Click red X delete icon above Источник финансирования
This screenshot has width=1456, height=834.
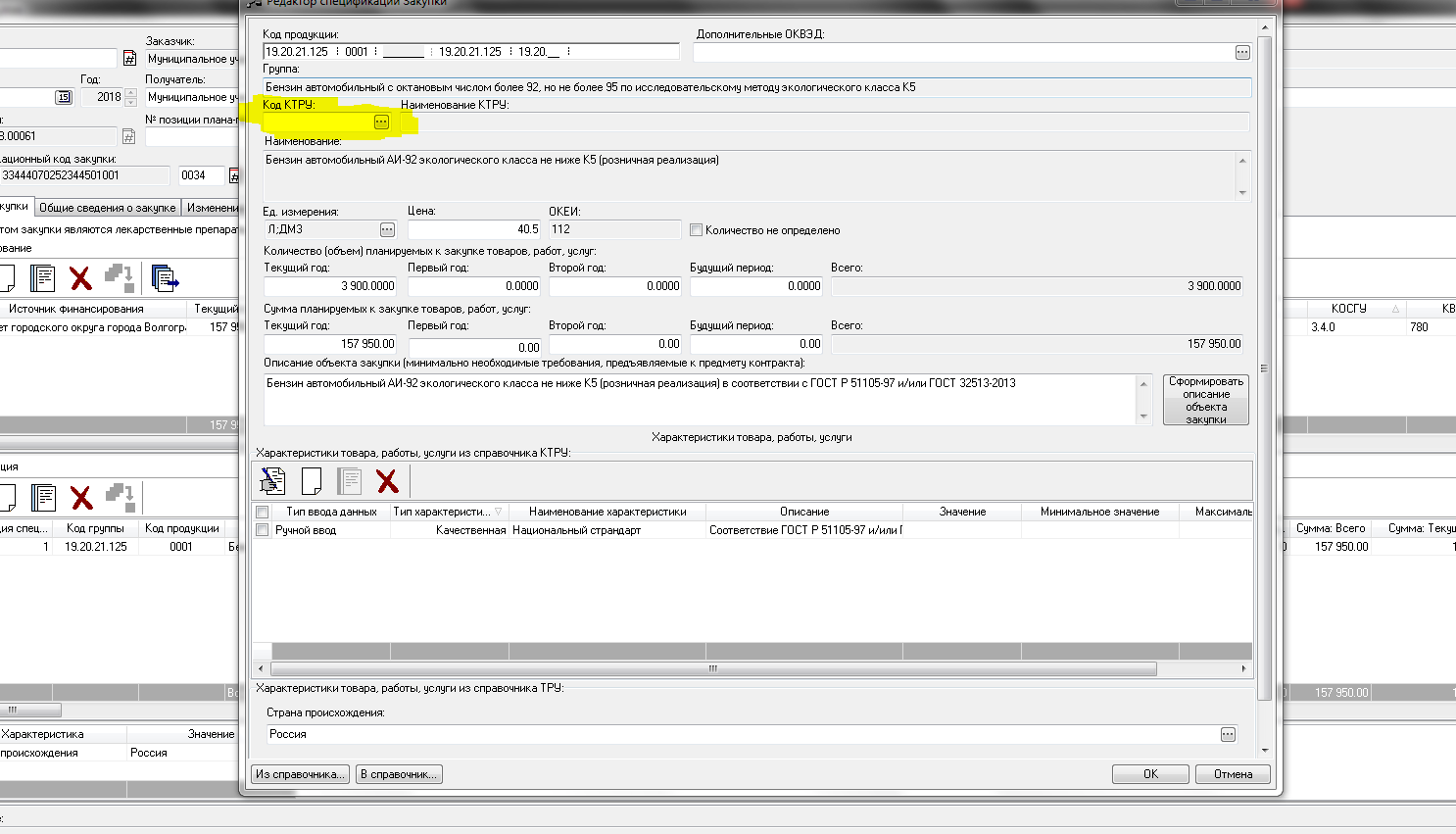(81, 278)
